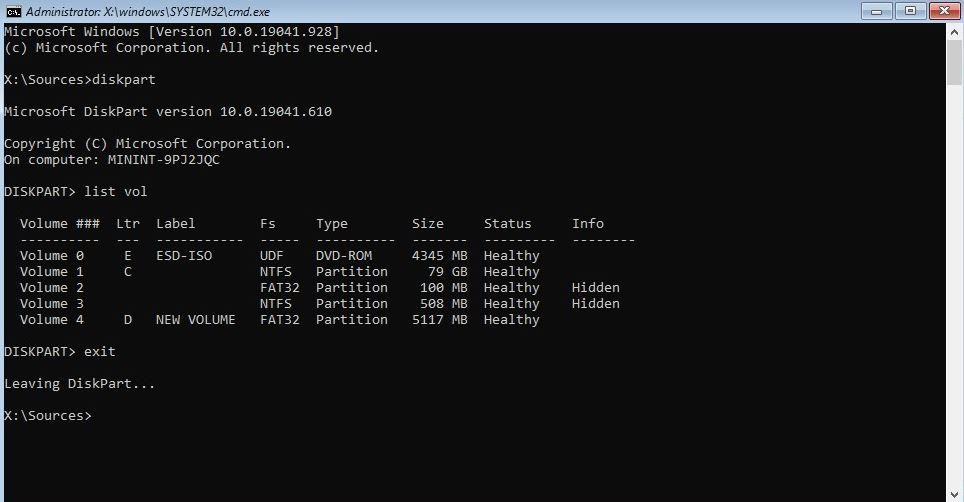The height and width of the screenshot is (502, 964).
Task: Click the scrollbar down arrow
Action: [x=955, y=493]
